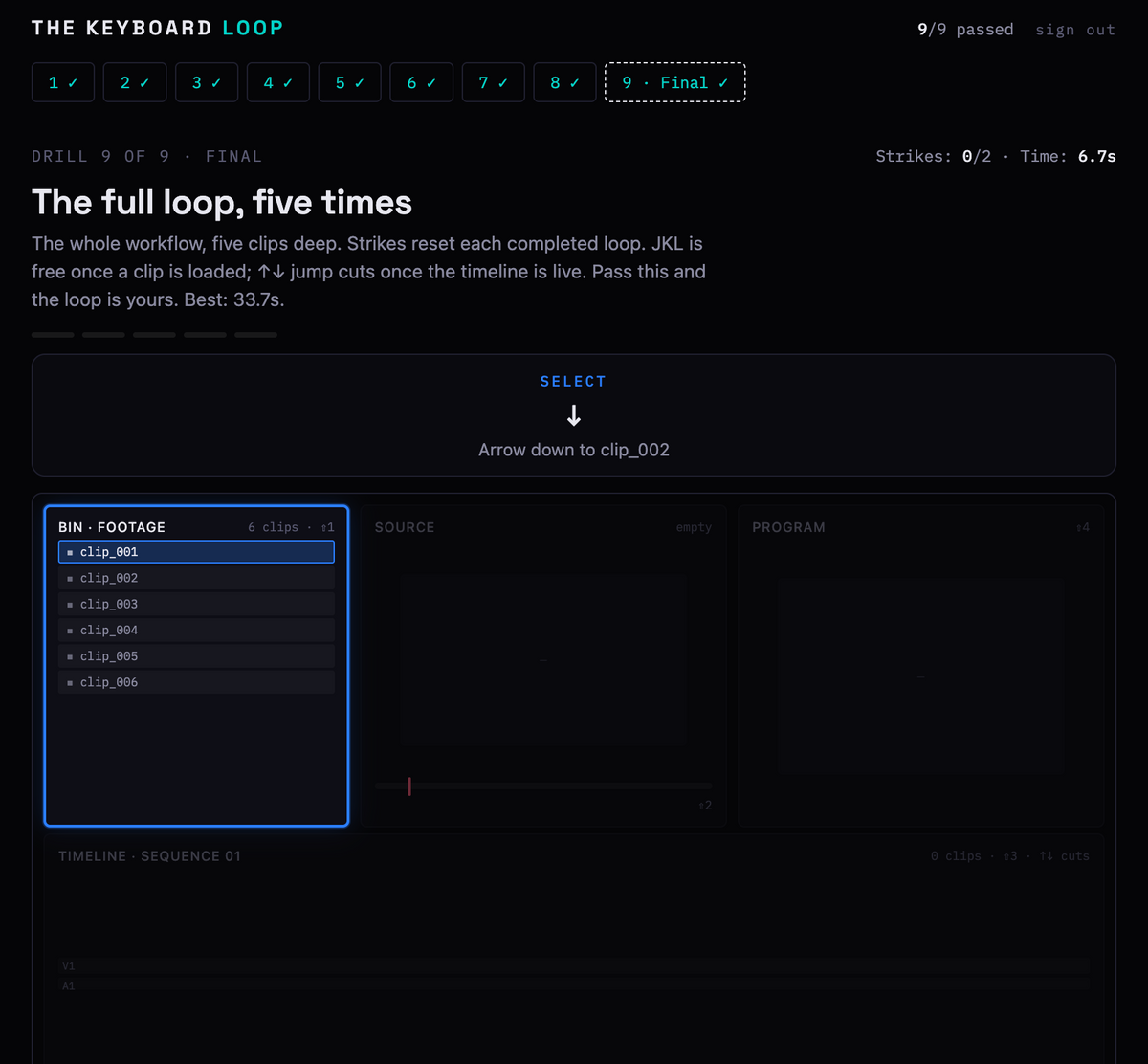Open drill 3 tab
This screenshot has height=1064, width=1148.
207,82
